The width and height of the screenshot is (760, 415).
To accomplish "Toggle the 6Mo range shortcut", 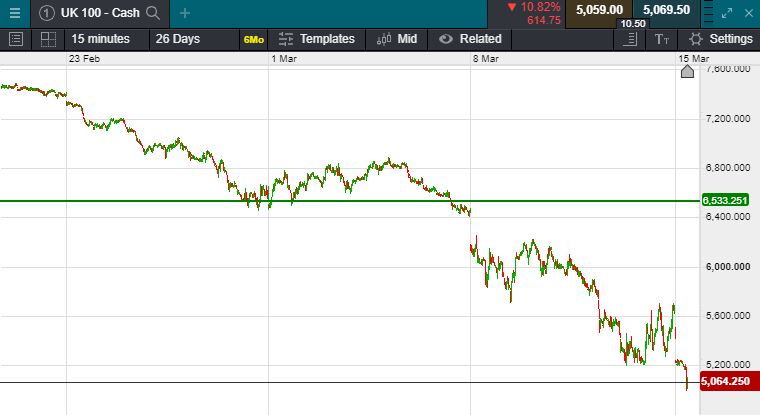I will click(253, 40).
